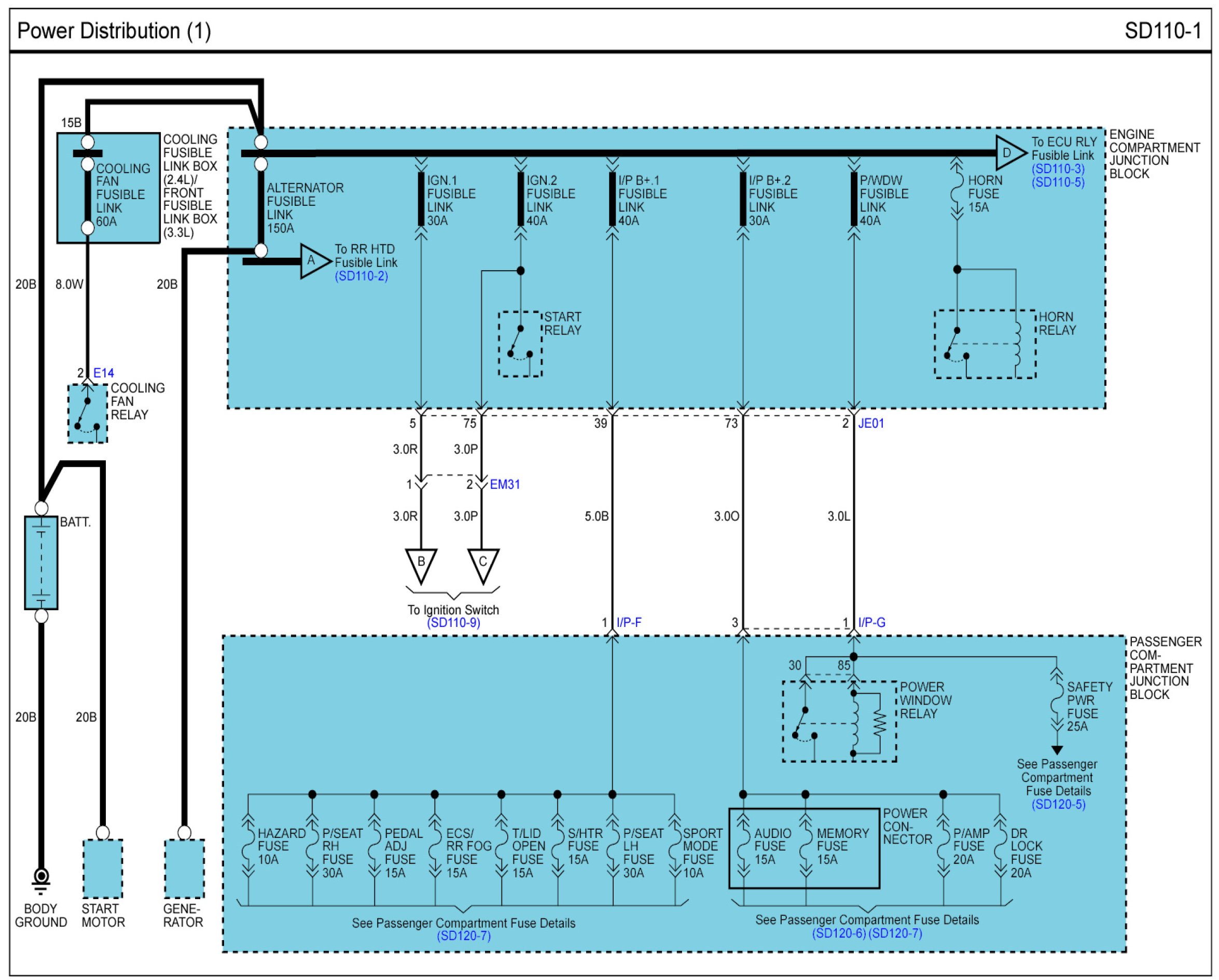Click the EM31 connector label

505,484
